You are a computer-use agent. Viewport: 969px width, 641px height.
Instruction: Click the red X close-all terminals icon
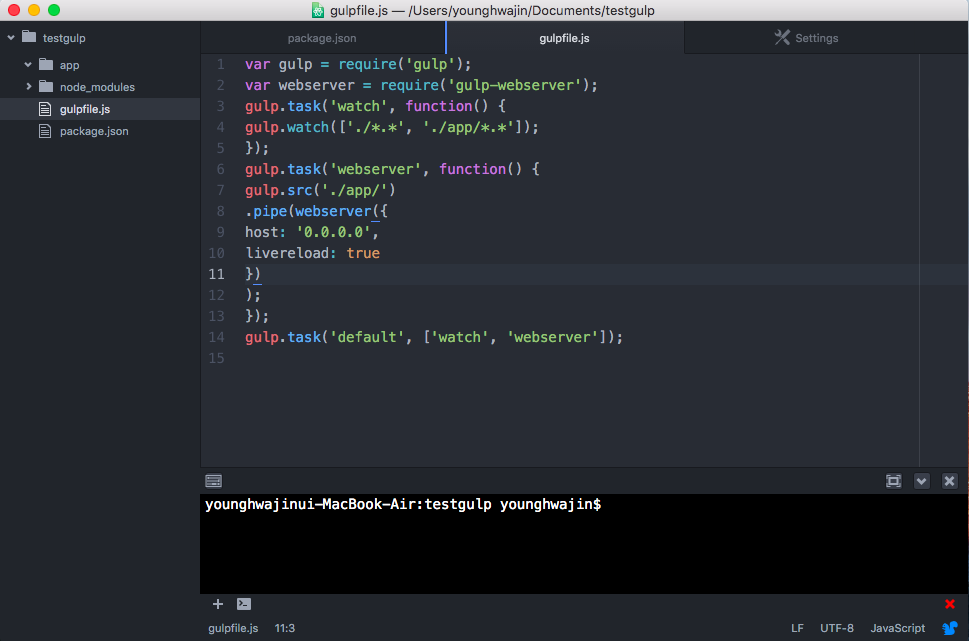[950, 604]
